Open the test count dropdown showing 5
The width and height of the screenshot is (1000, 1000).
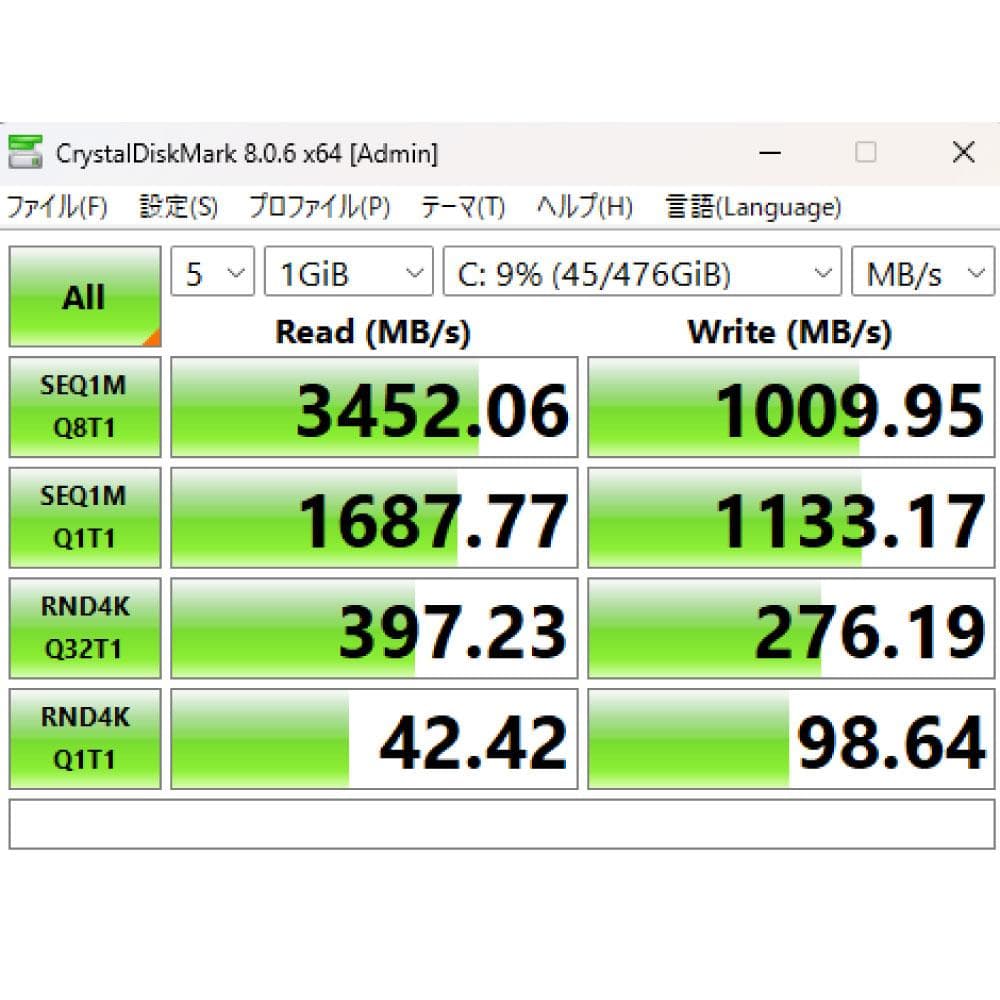point(211,271)
